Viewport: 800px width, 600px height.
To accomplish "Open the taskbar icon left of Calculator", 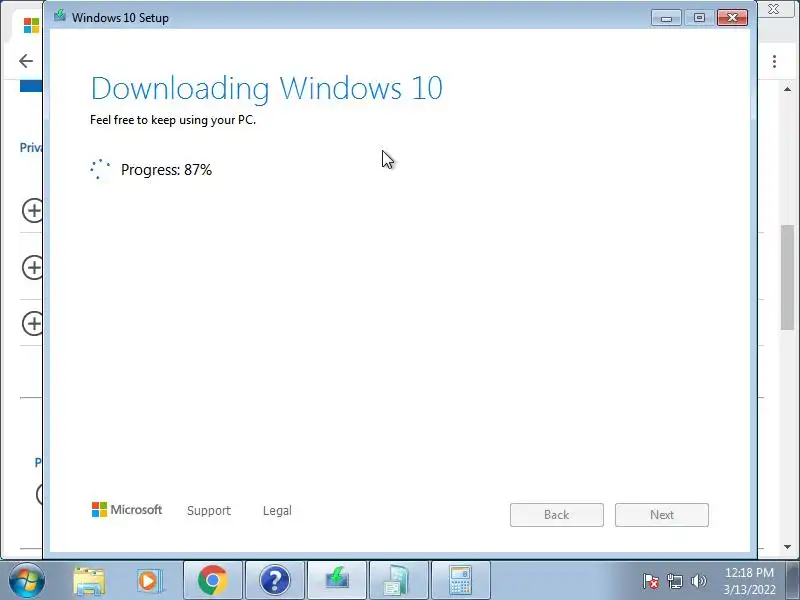I will [x=398, y=581].
